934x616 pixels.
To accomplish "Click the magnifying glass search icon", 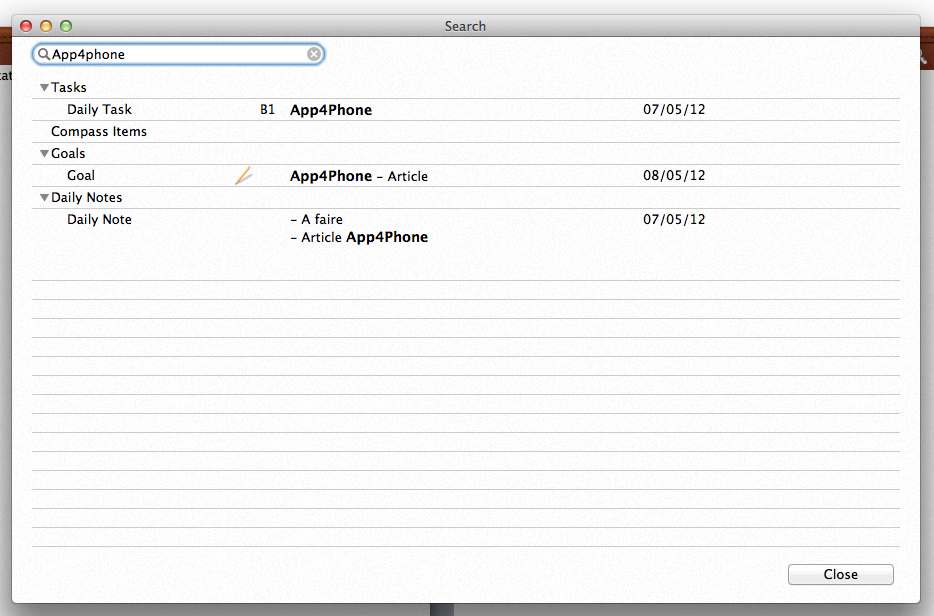I will (x=43, y=54).
